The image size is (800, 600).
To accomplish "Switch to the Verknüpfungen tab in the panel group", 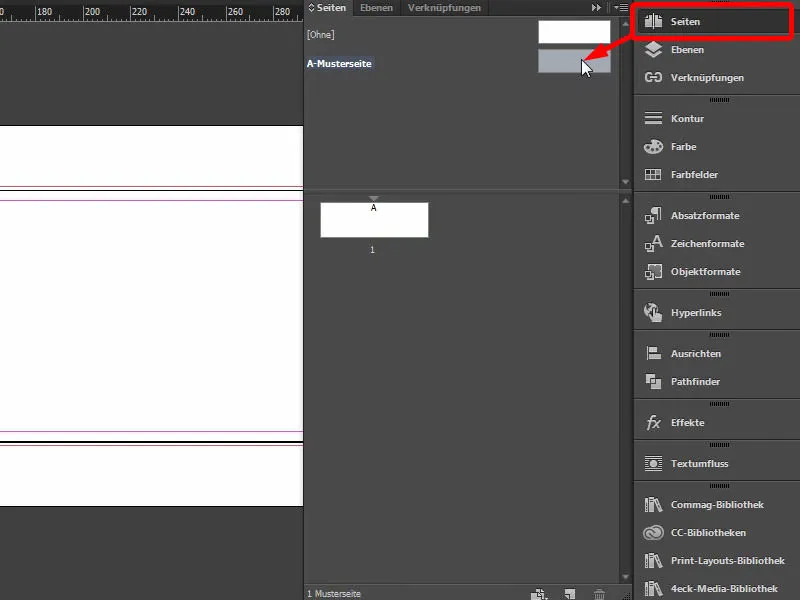I will tap(444, 8).
